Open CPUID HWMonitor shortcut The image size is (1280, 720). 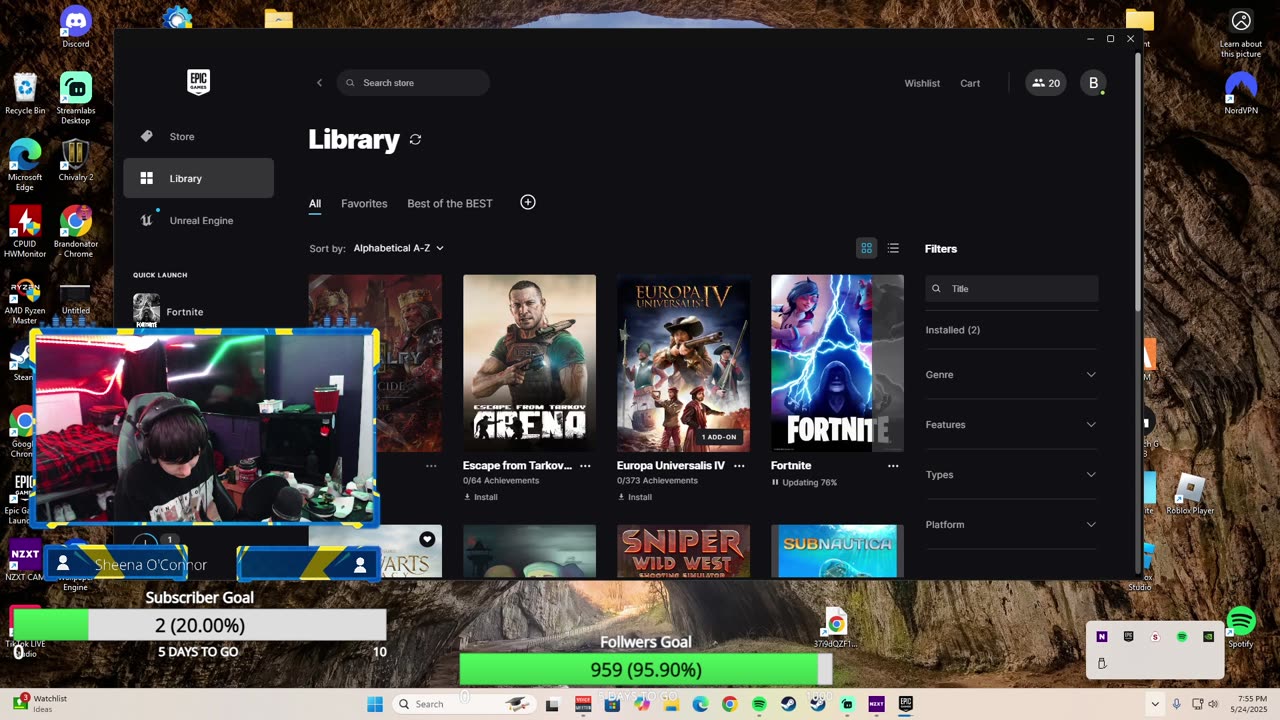[25, 232]
